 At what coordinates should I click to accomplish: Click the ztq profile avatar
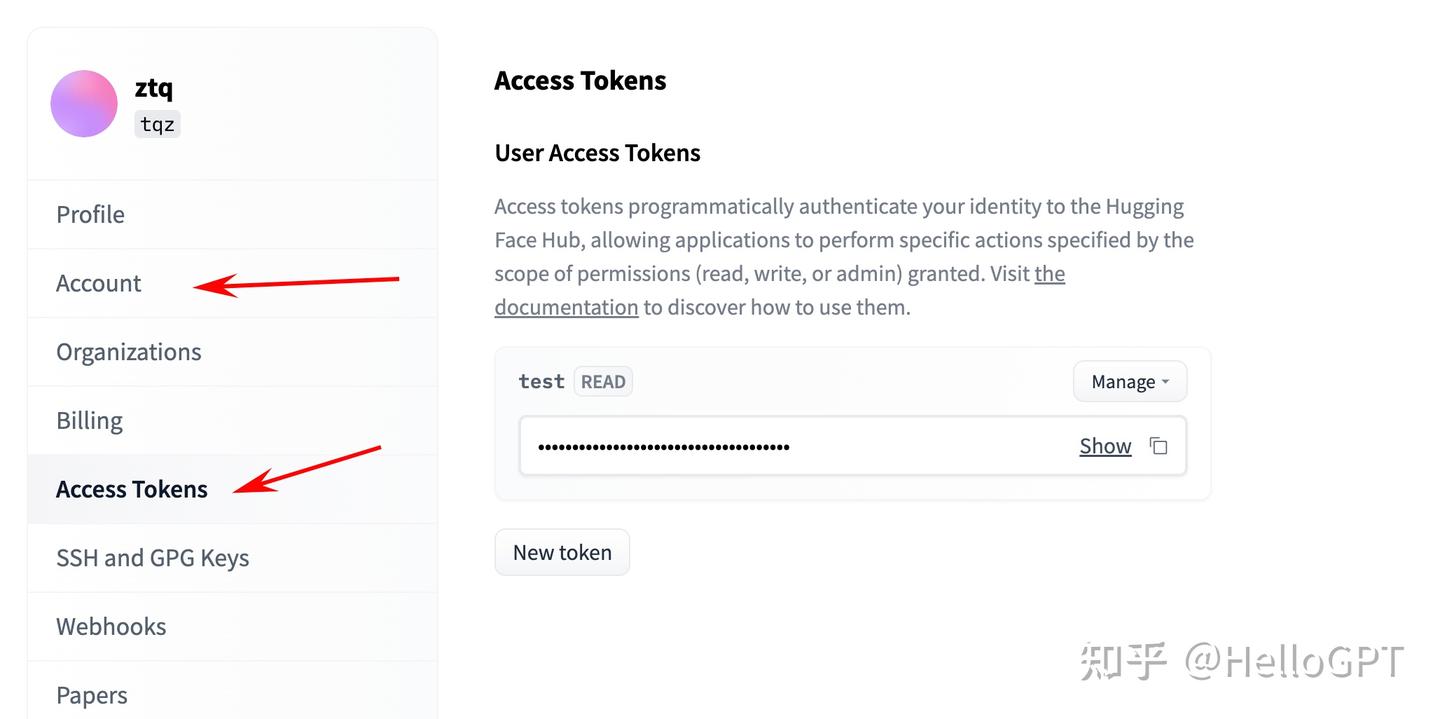coord(85,104)
